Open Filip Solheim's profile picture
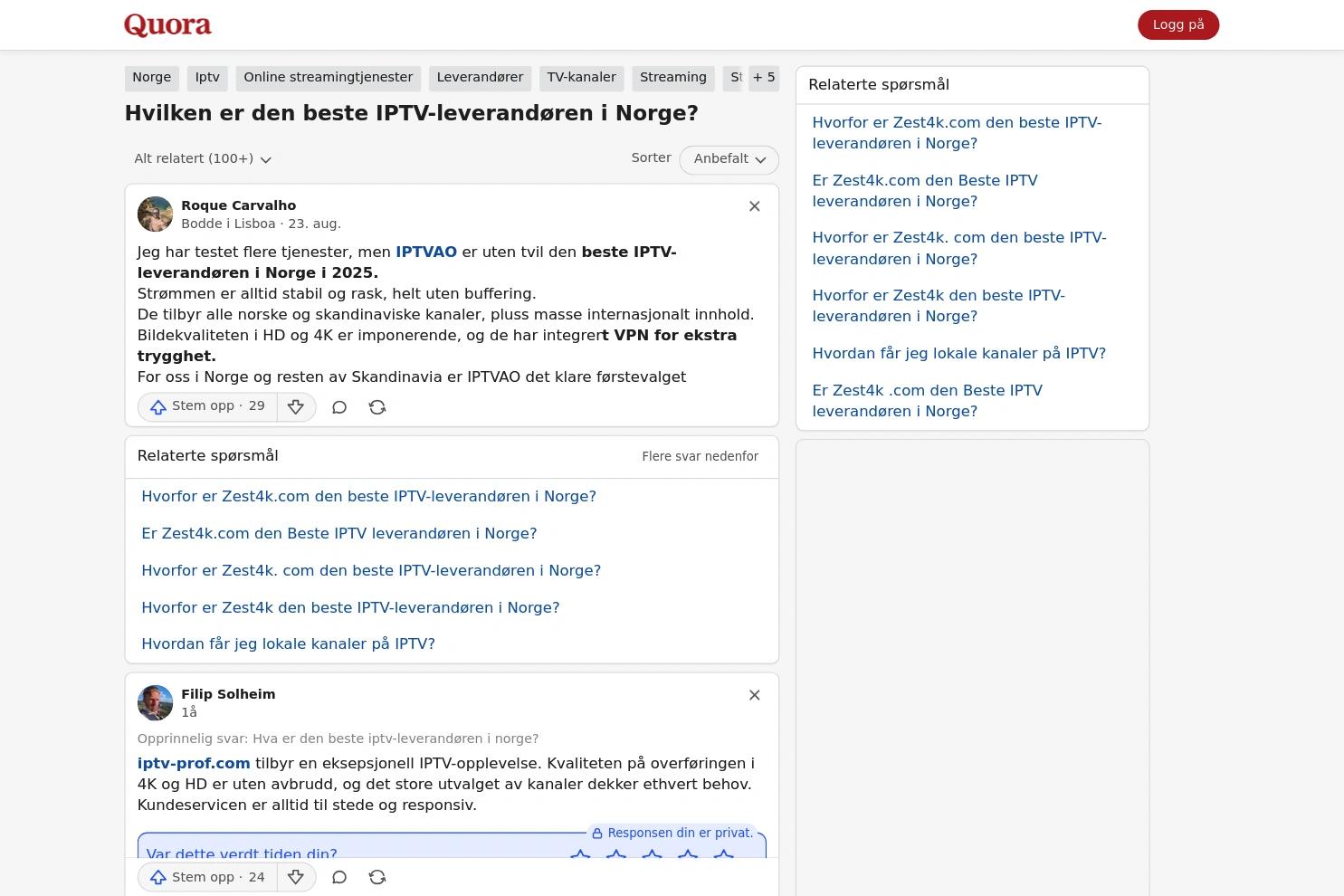This screenshot has width=1344, height=896. 155,703
